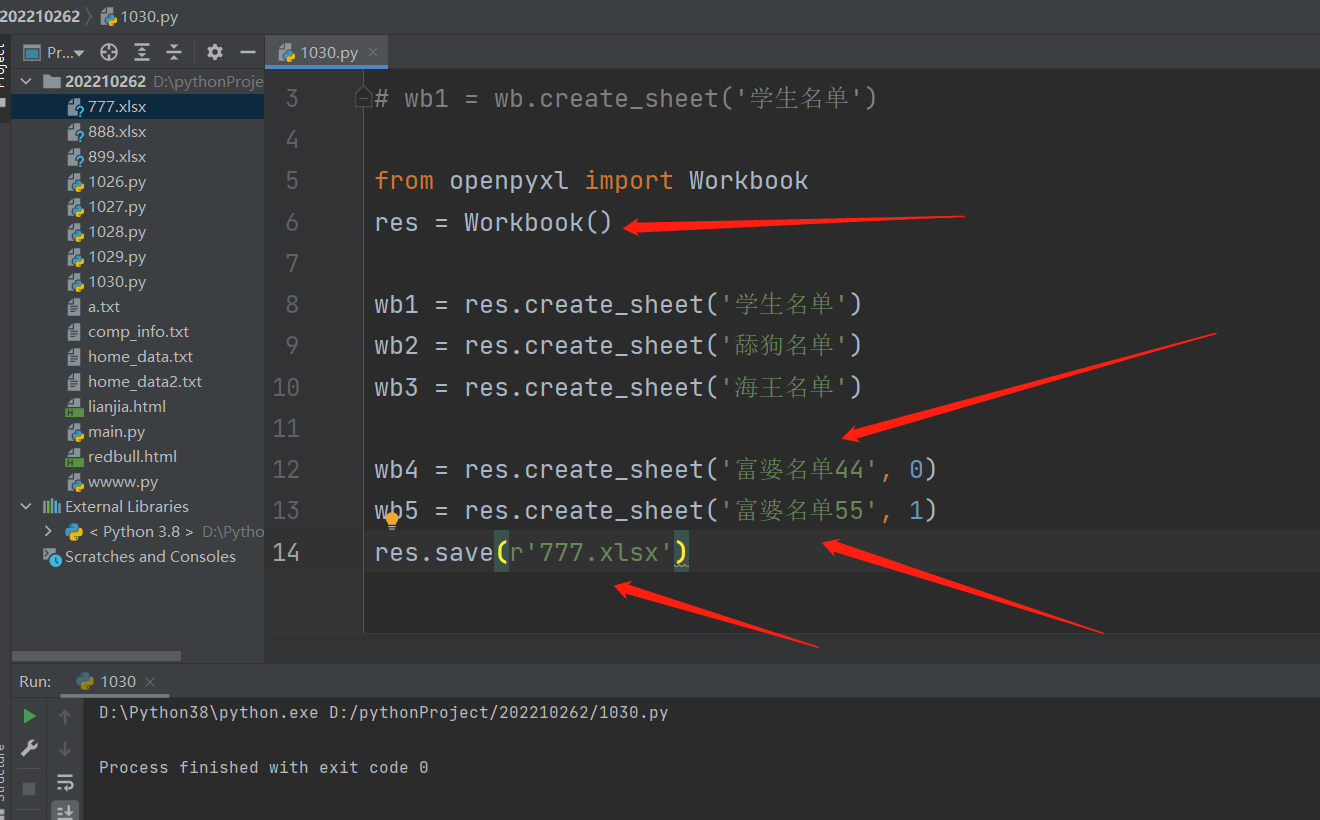The height and width of the screenshot is (820, 1320).
Task: Select home_data.txt in project tree
Action: (x=138, y=356)
